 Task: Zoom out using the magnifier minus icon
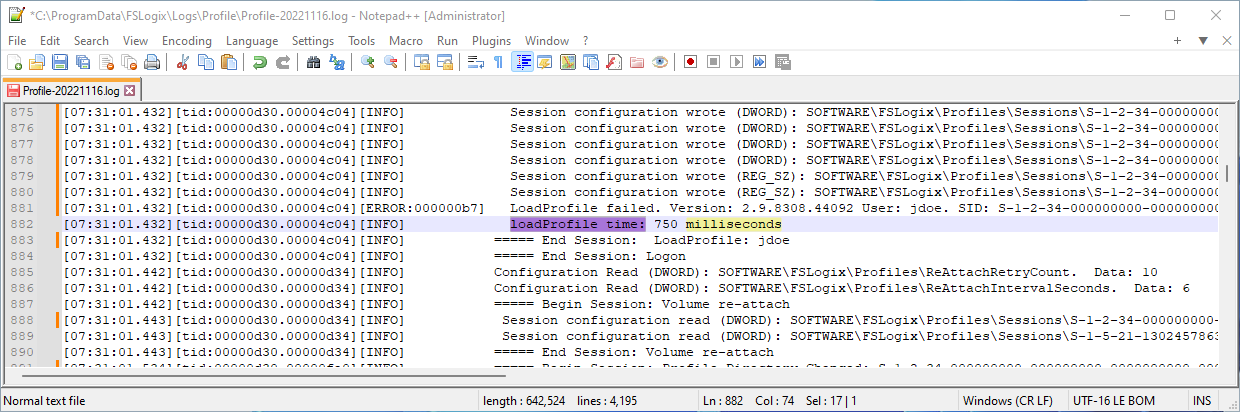[390, 62]
